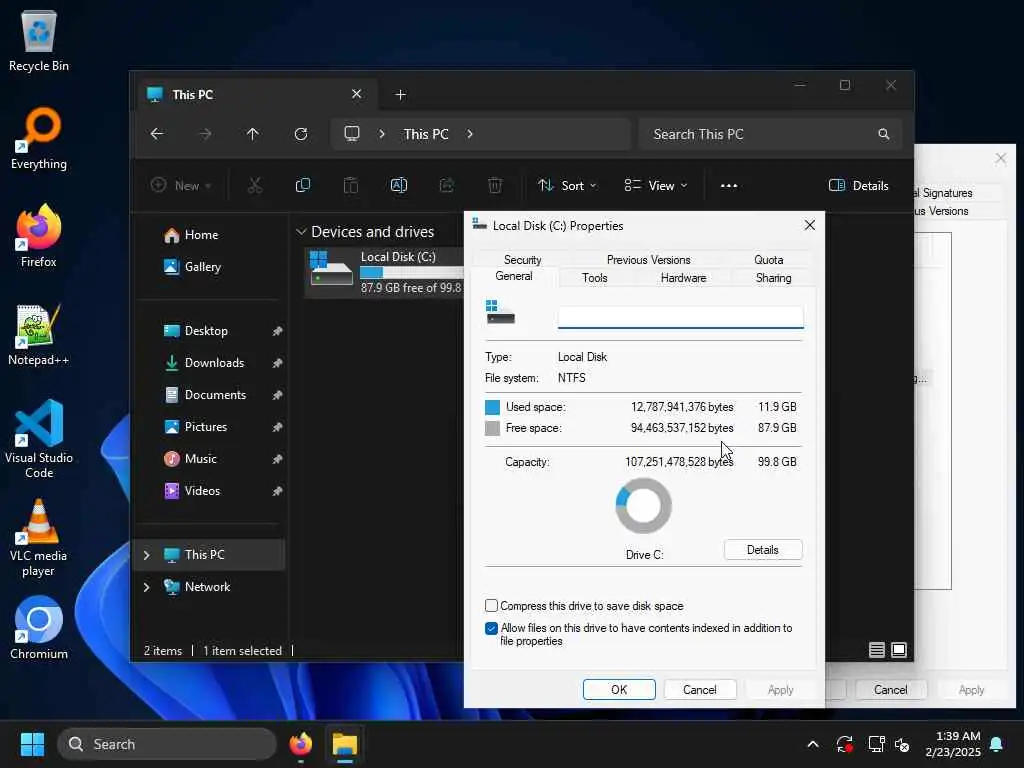Click Firefox icon in taskbar
Screen dimensions: 1024x768
[x=300, y=744]
